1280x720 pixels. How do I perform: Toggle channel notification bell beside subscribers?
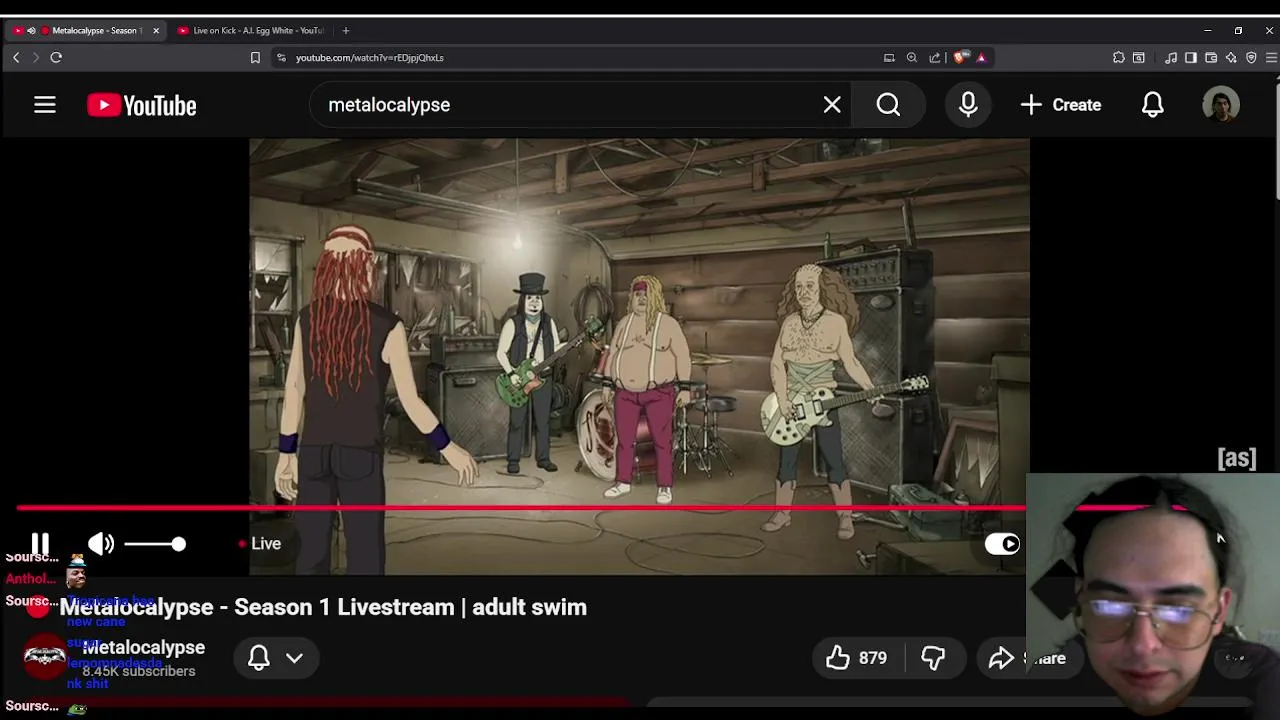(x=259, y=658)
